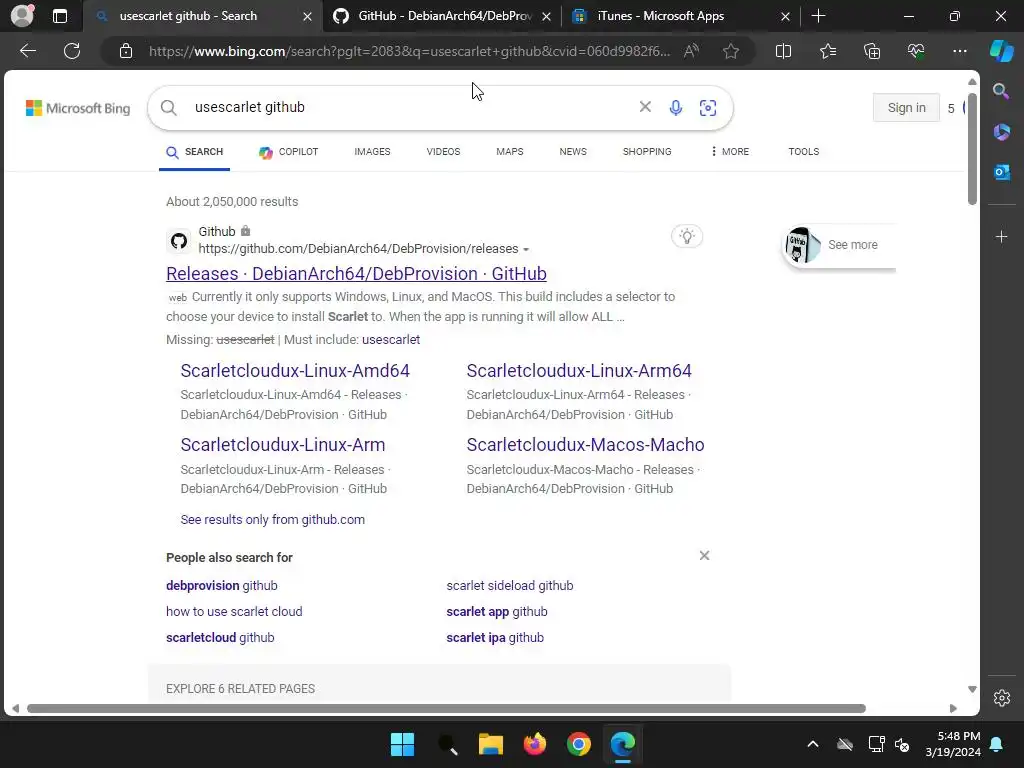Open Scarletcloudux-Linux-Arm64 link
This screenshot has height=768, width=1024.
(579, 370)
